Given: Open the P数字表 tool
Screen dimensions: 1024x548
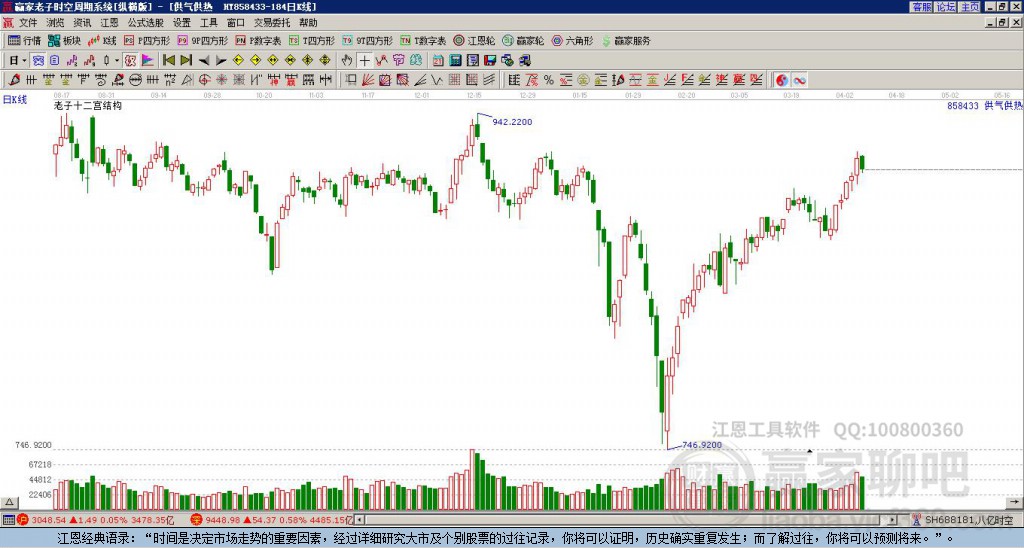Looking at the screenshot, I should 258,40.
